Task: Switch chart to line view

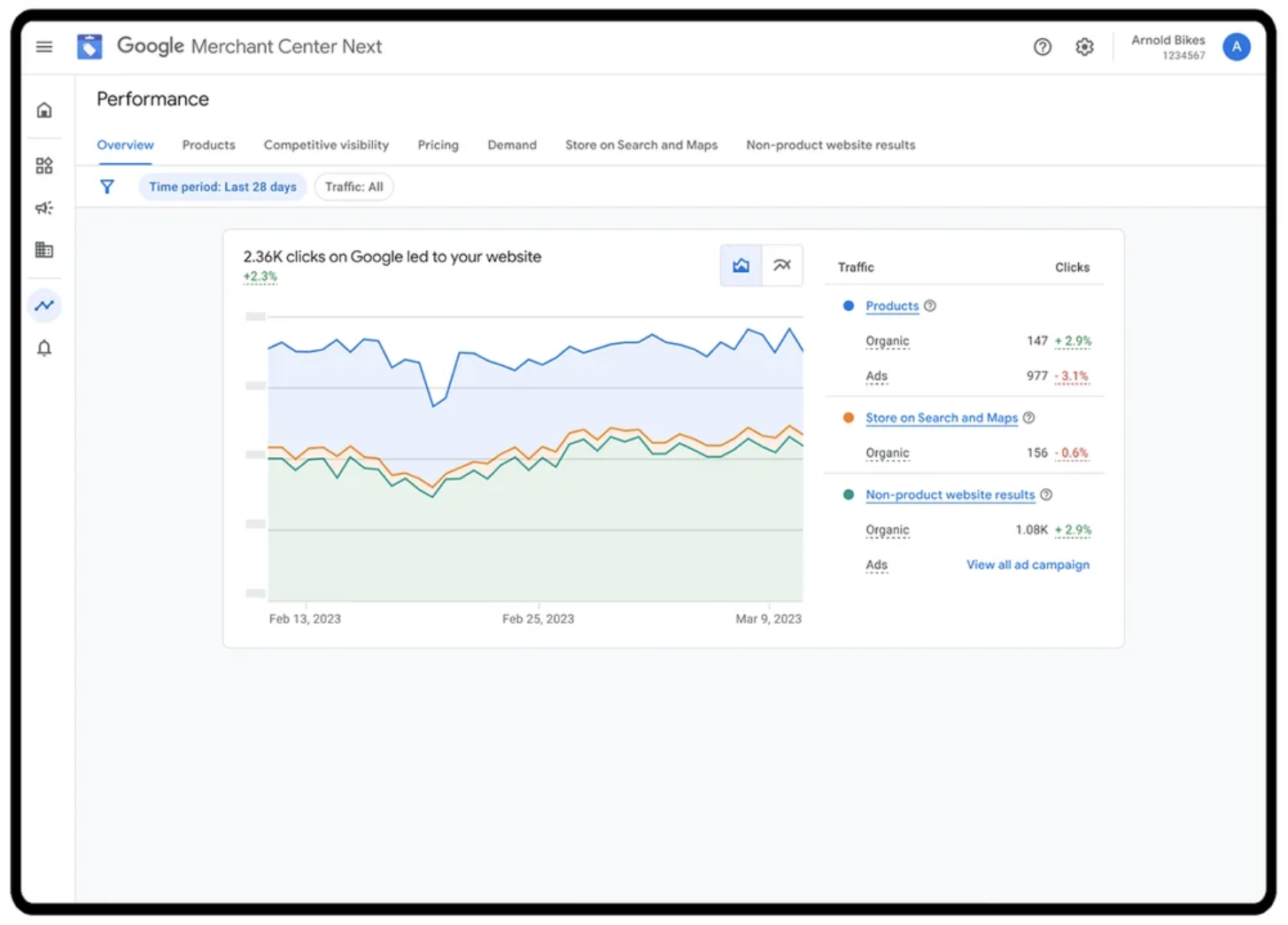Action: tap(782, 265)
